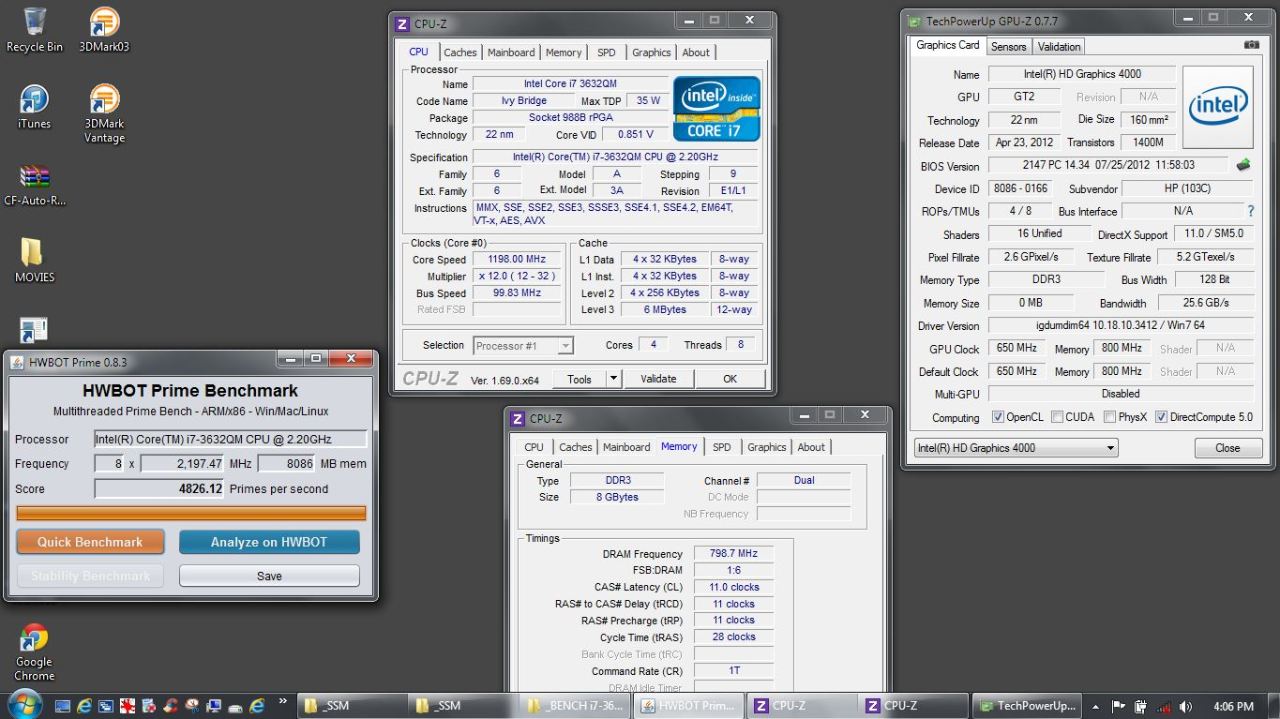1280x719 pixels.
Task: Expand the Quick Launch overflow chevron
Action: [x=283, y=701]
